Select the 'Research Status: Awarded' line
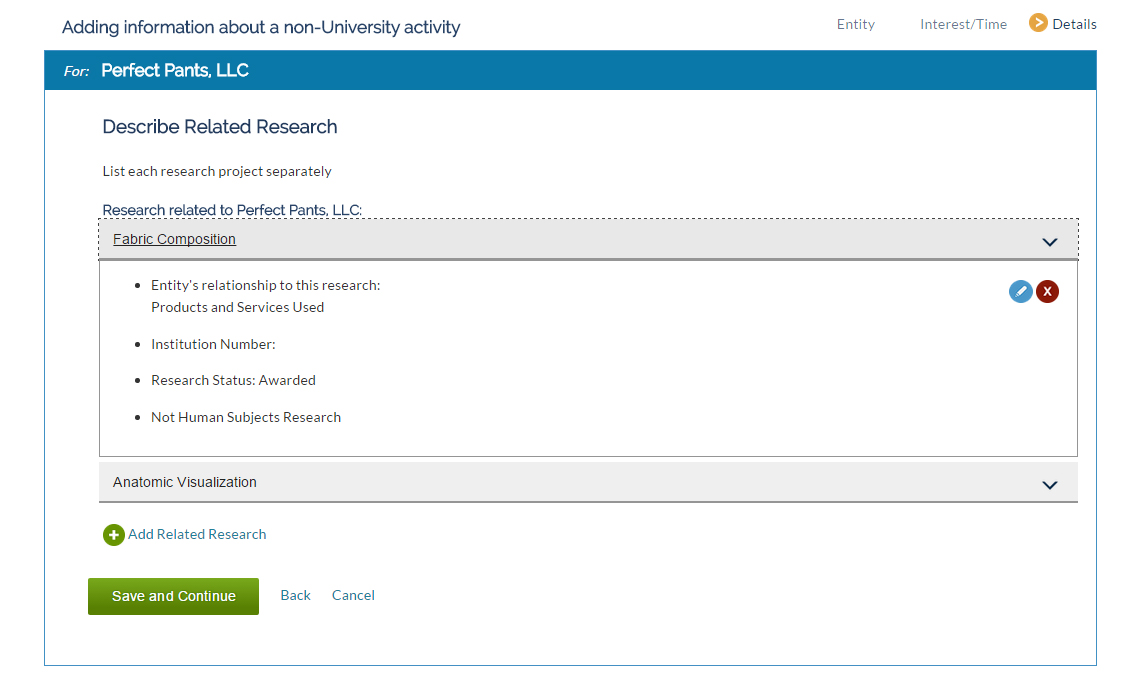The width and height of the screenshot is (1135, 685). (233, 380)
